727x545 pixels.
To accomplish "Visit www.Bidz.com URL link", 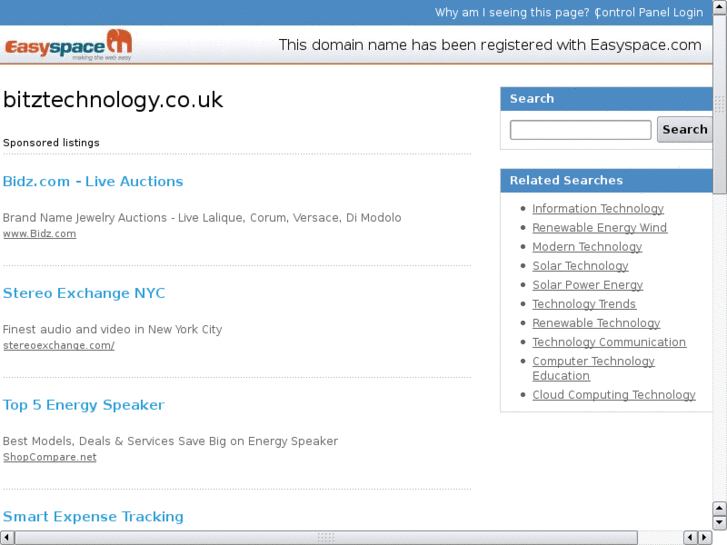I will 39,234.
